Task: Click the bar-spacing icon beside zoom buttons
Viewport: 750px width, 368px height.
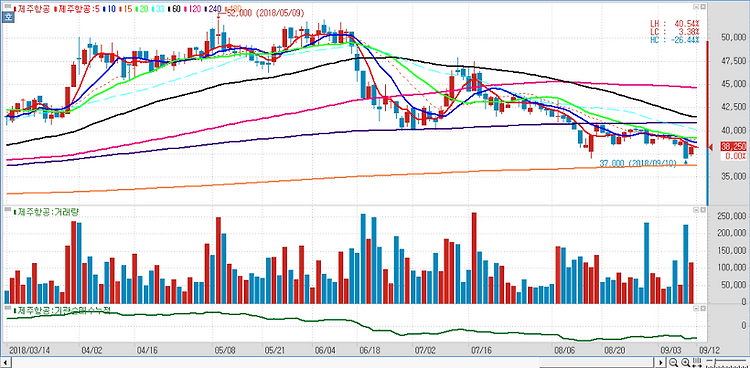Action: [x=697, y=362]
